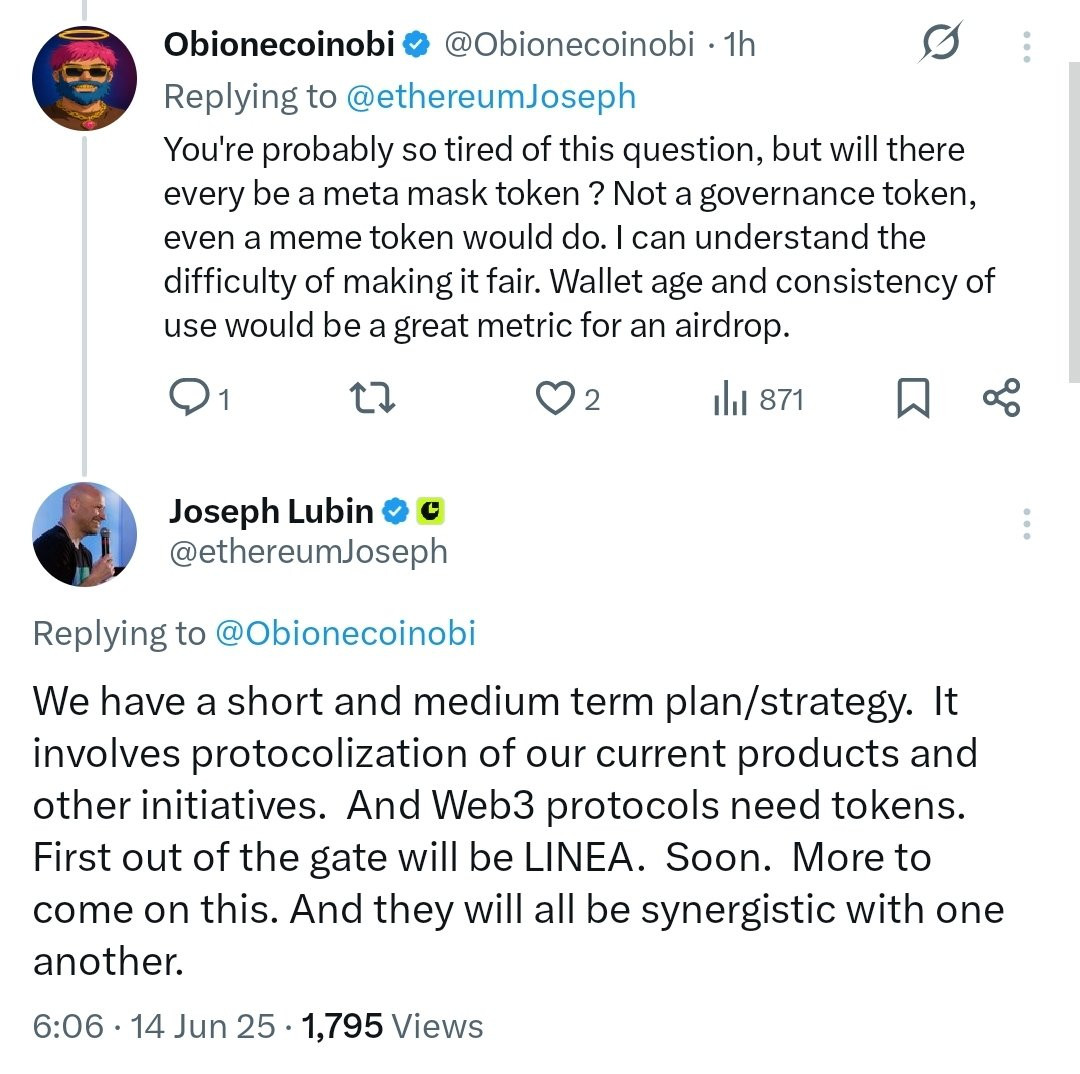Open the Joseph Lubin display name
Screen dimensions: 1080x1074
click(x=271, y=511)
